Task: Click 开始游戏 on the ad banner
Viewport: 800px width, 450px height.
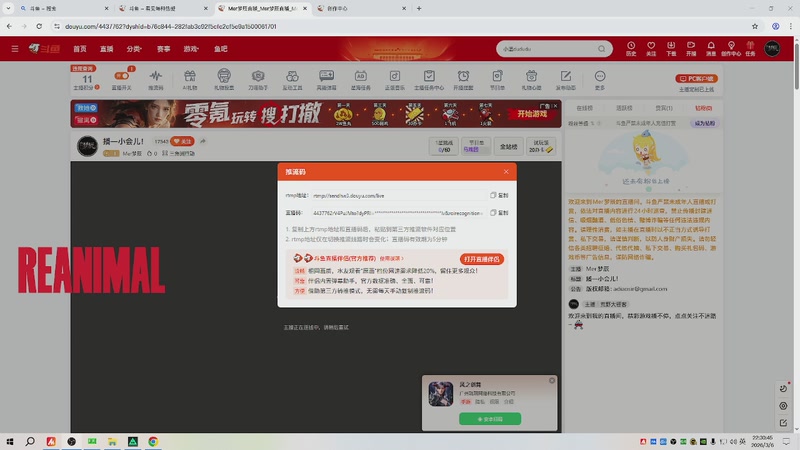Action: click(532, 114)
